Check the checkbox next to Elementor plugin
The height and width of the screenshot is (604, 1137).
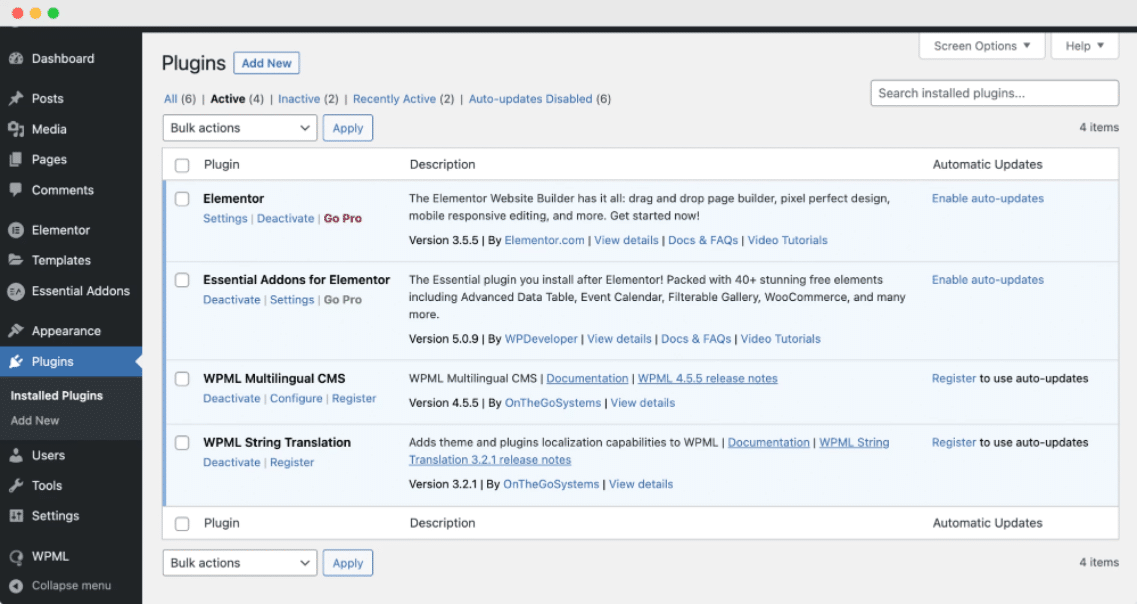[182, 199]
